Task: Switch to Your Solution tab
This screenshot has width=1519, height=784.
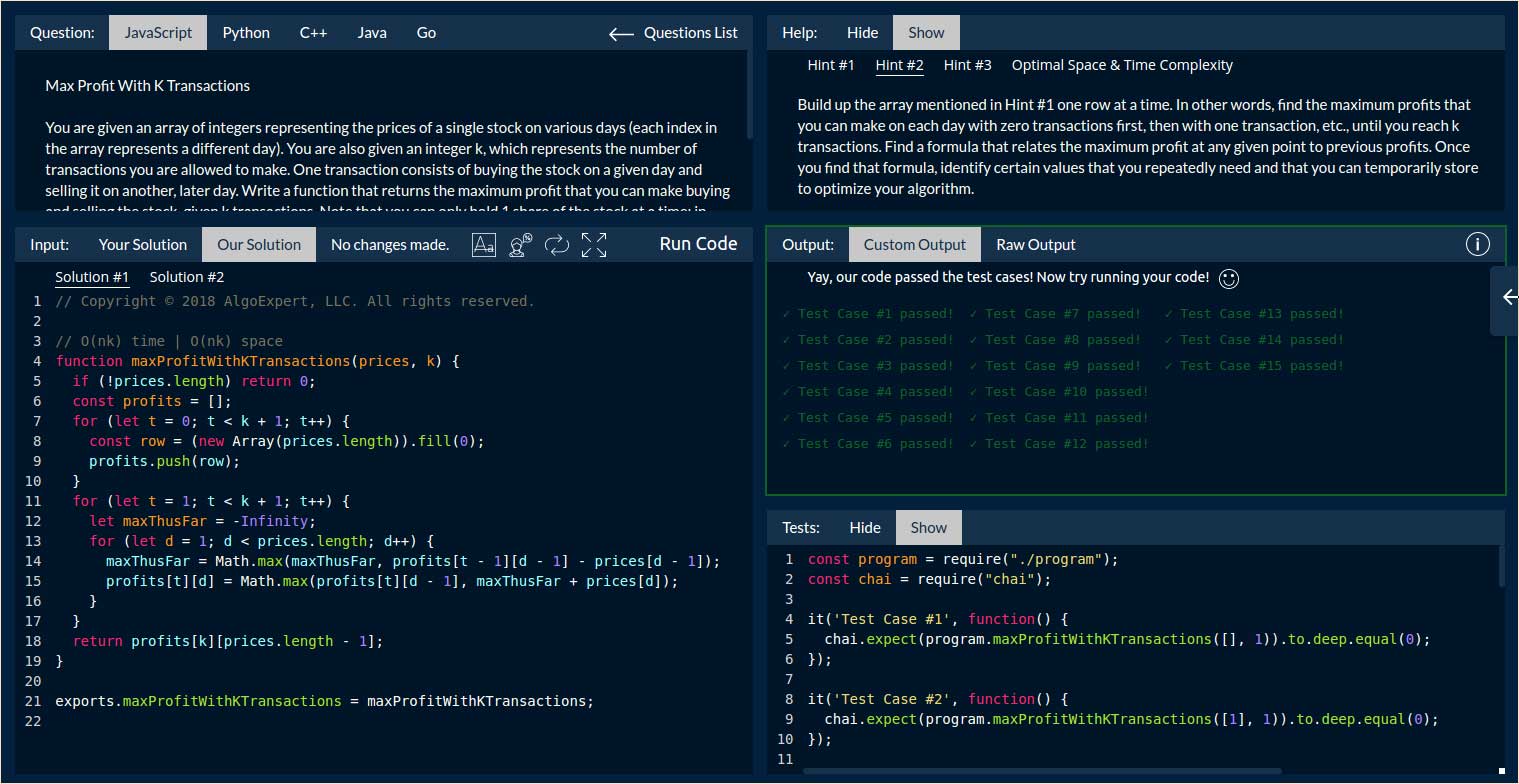Action: (x=143, y=245)
